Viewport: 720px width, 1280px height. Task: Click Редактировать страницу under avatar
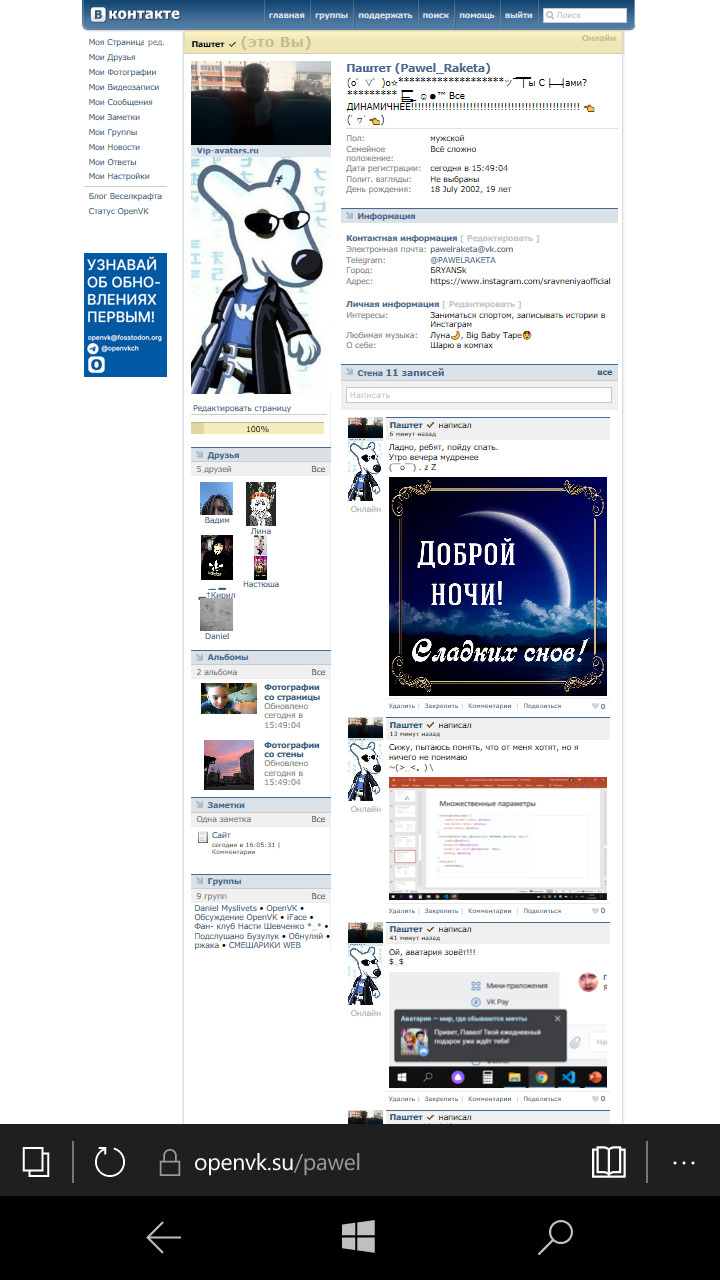pos(242,408)
